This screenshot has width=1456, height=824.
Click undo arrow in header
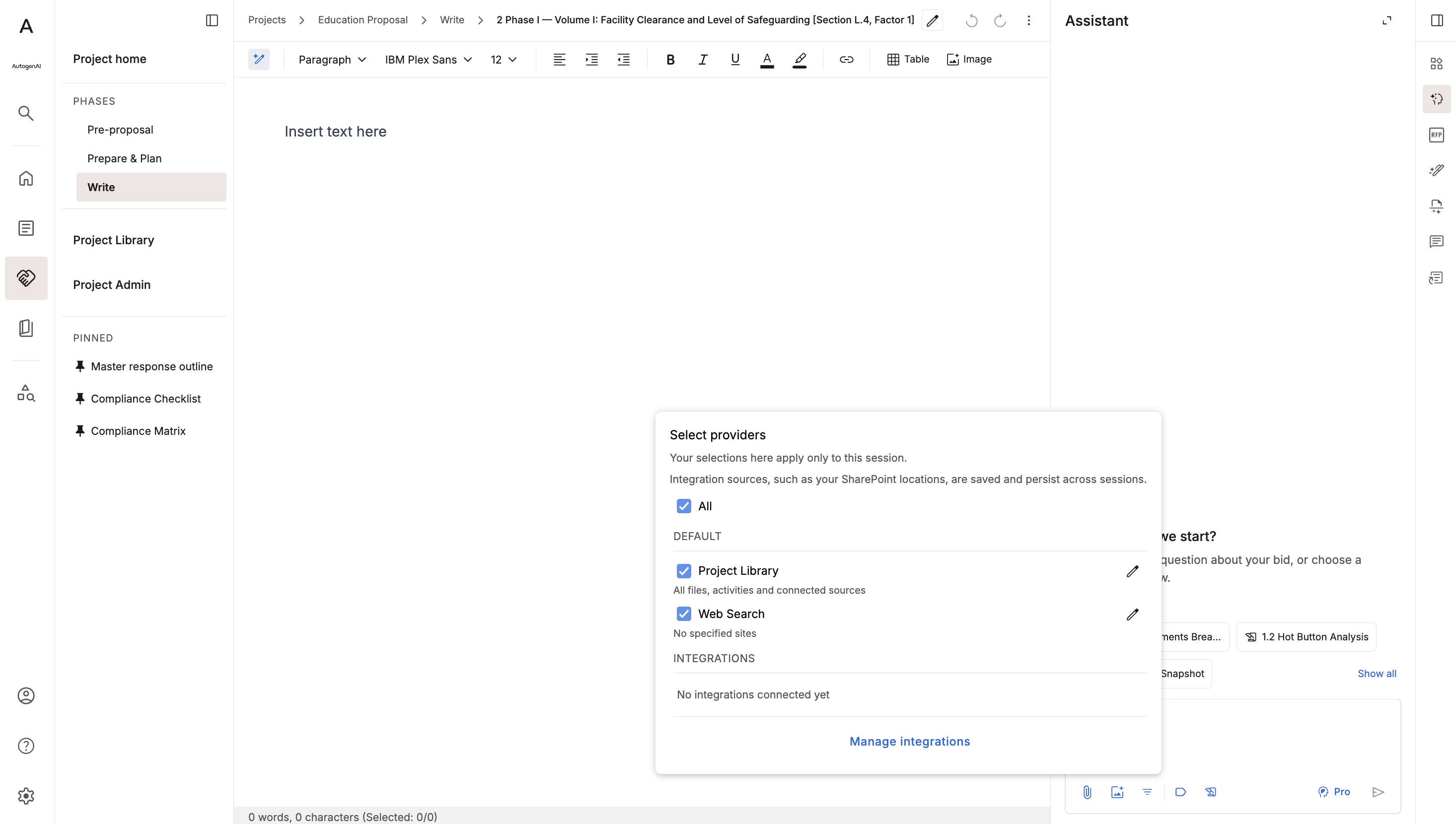click(971, 20)
